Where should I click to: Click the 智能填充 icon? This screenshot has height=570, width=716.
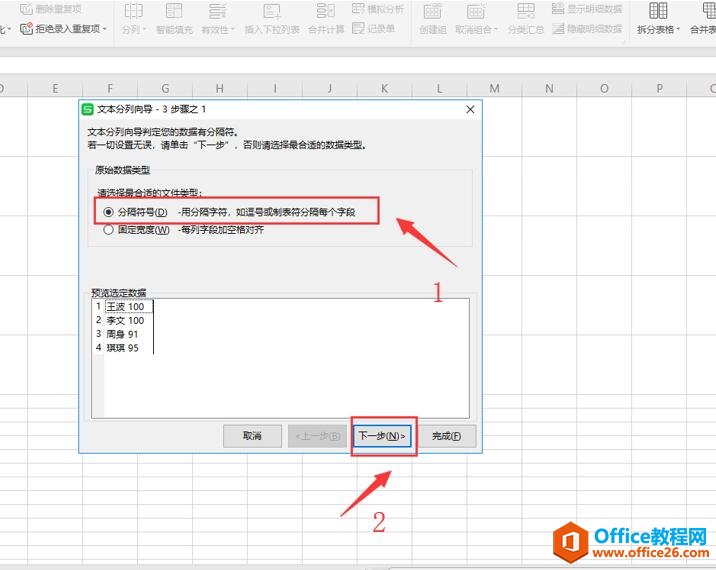174,11
